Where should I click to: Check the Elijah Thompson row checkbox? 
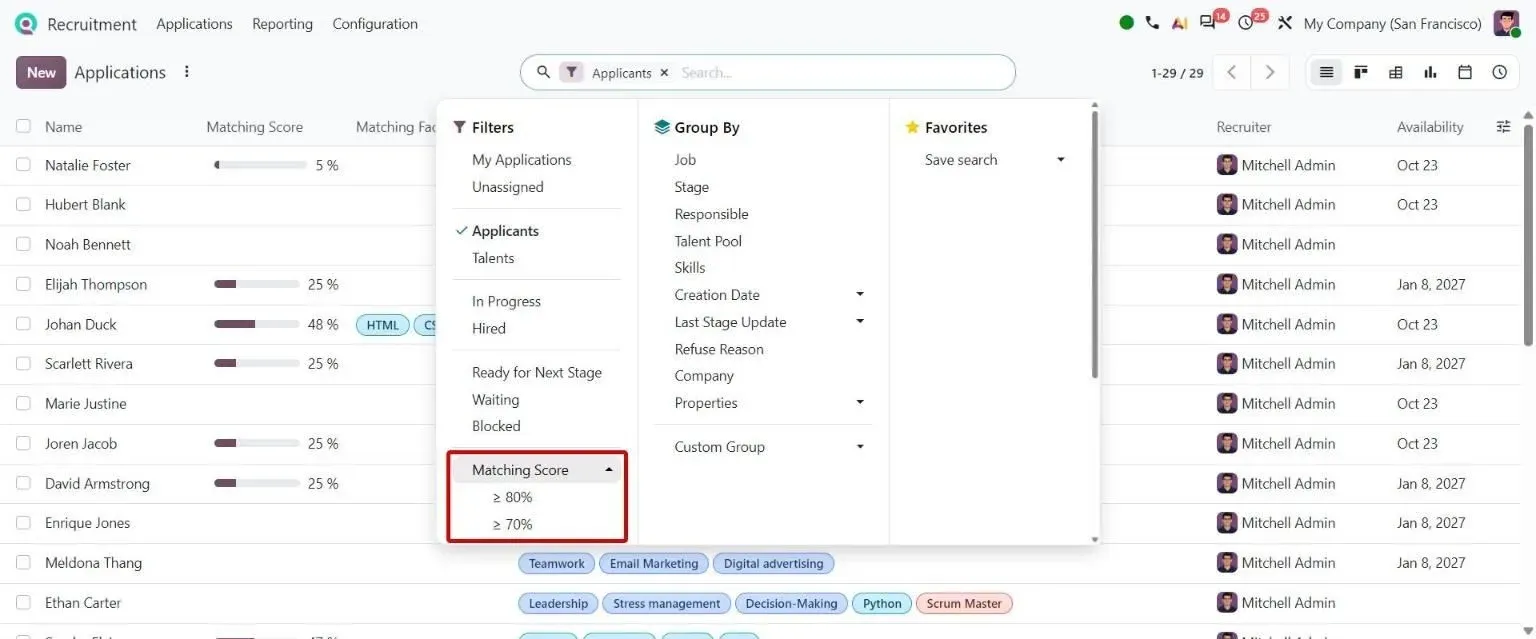tap(23, 284)
